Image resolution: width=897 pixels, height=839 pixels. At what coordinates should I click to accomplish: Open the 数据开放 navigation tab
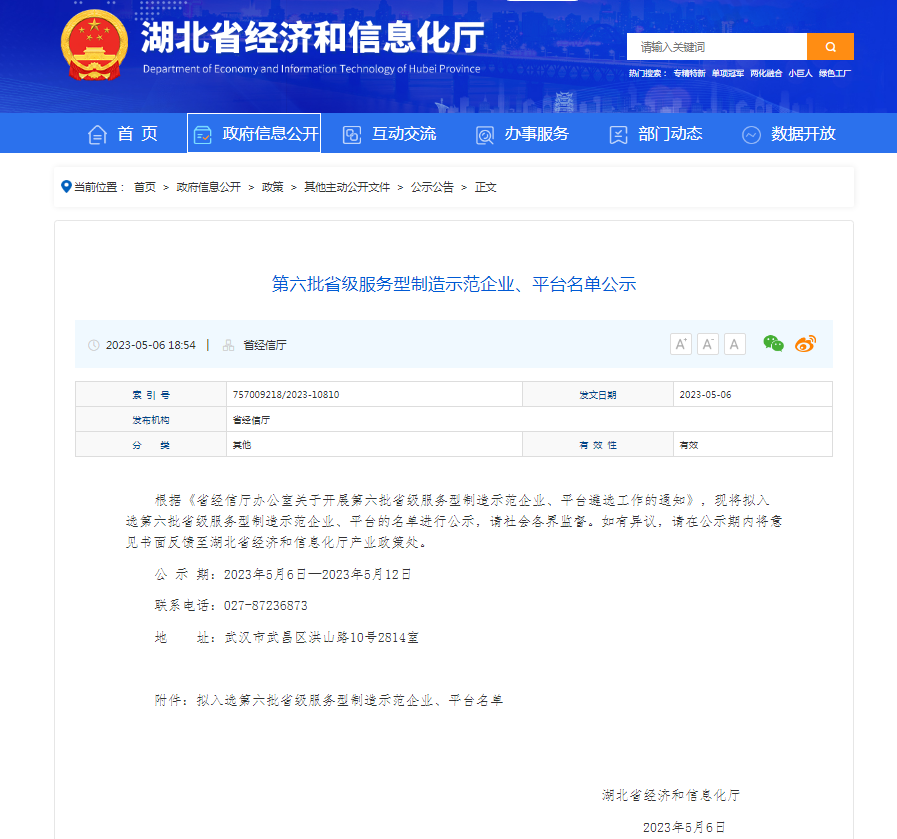pos(789,134)
